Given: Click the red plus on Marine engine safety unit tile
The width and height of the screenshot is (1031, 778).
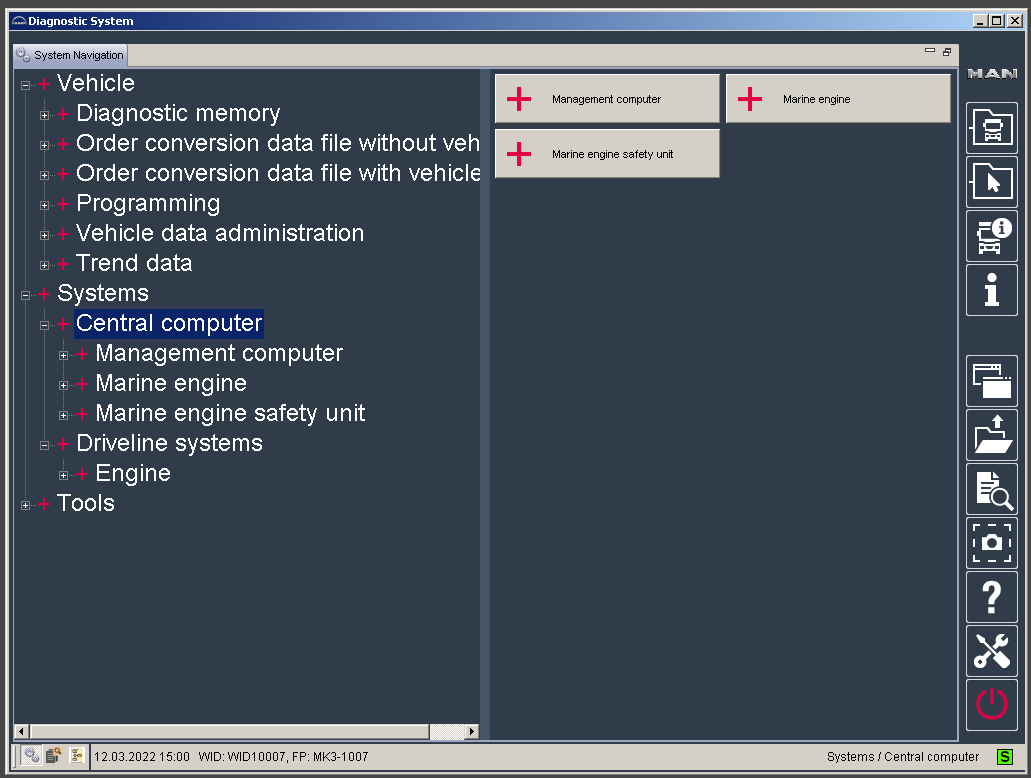Looking at the screenshot, I should coord(519,154).
